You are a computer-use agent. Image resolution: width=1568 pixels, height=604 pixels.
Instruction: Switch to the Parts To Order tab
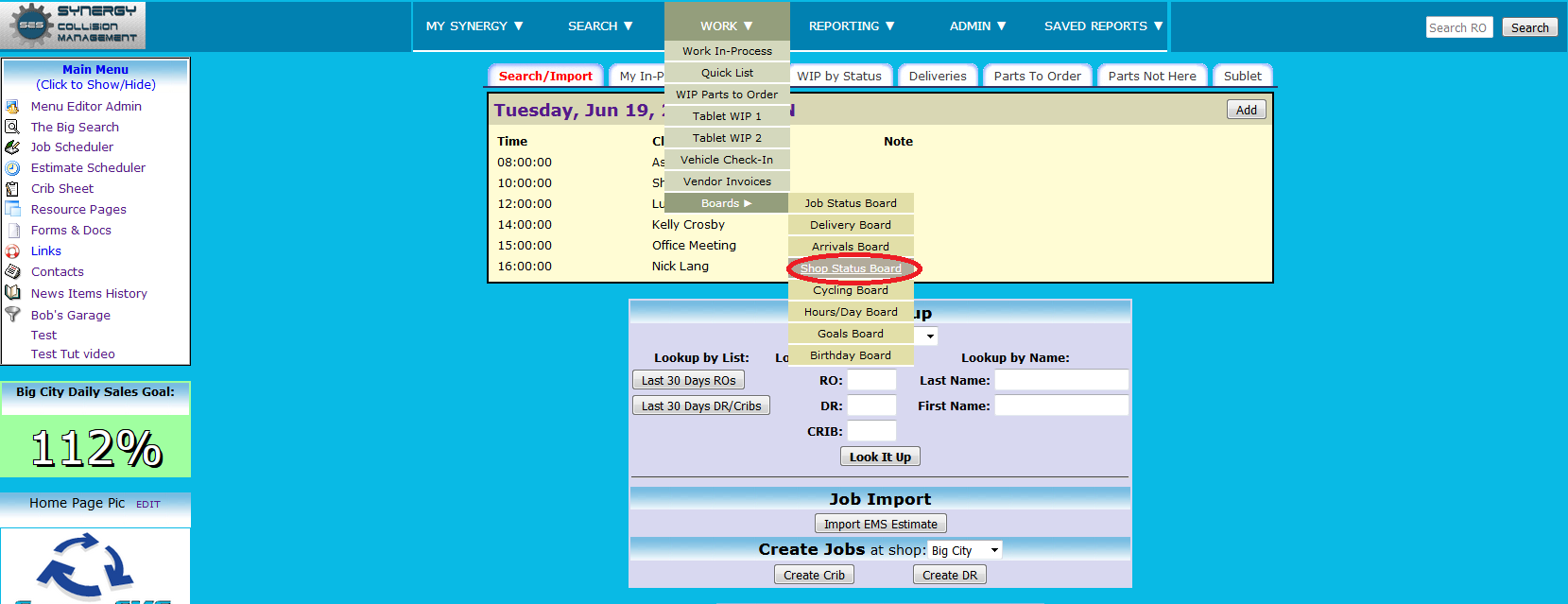click(1037, 77)
